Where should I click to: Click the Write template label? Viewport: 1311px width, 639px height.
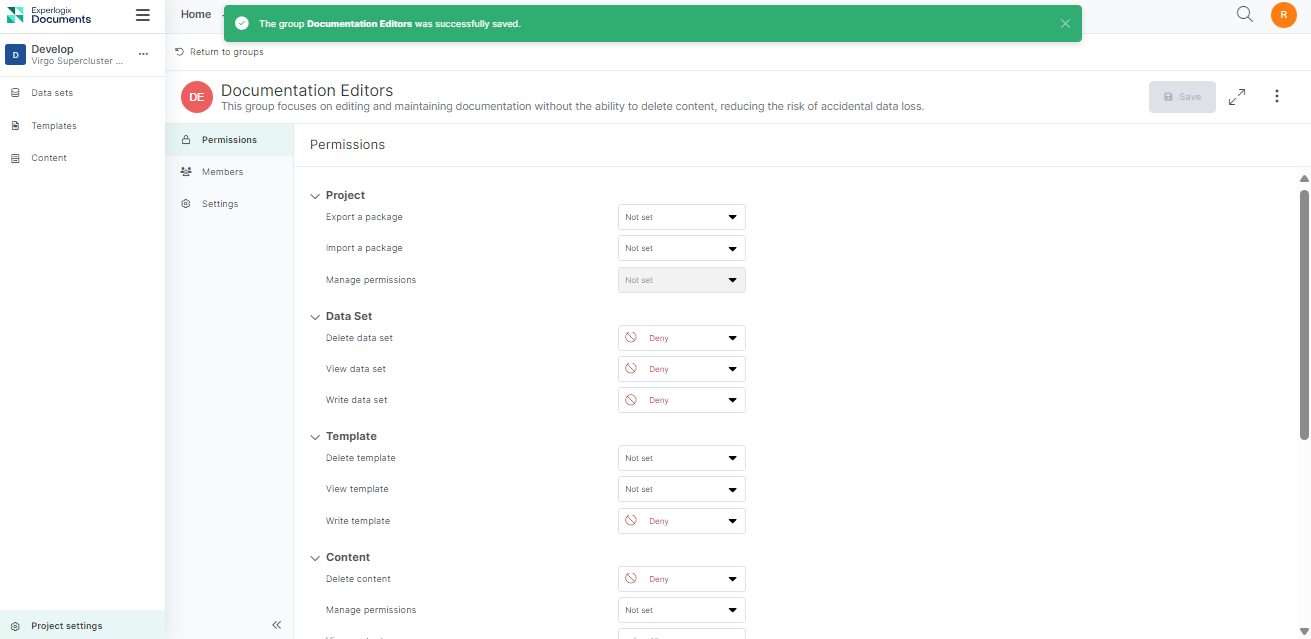[358, 521]
